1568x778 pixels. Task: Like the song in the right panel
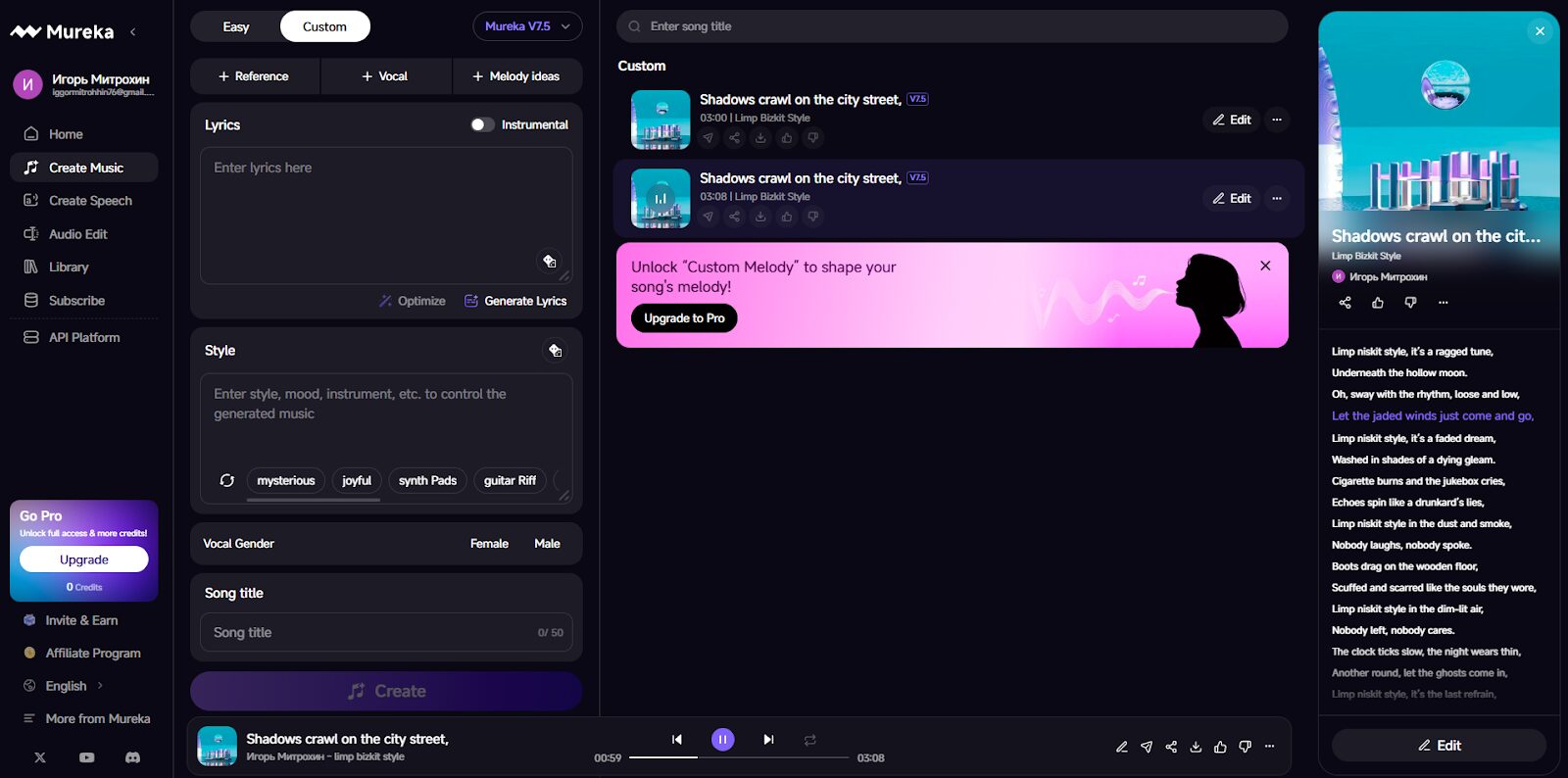1378,303
